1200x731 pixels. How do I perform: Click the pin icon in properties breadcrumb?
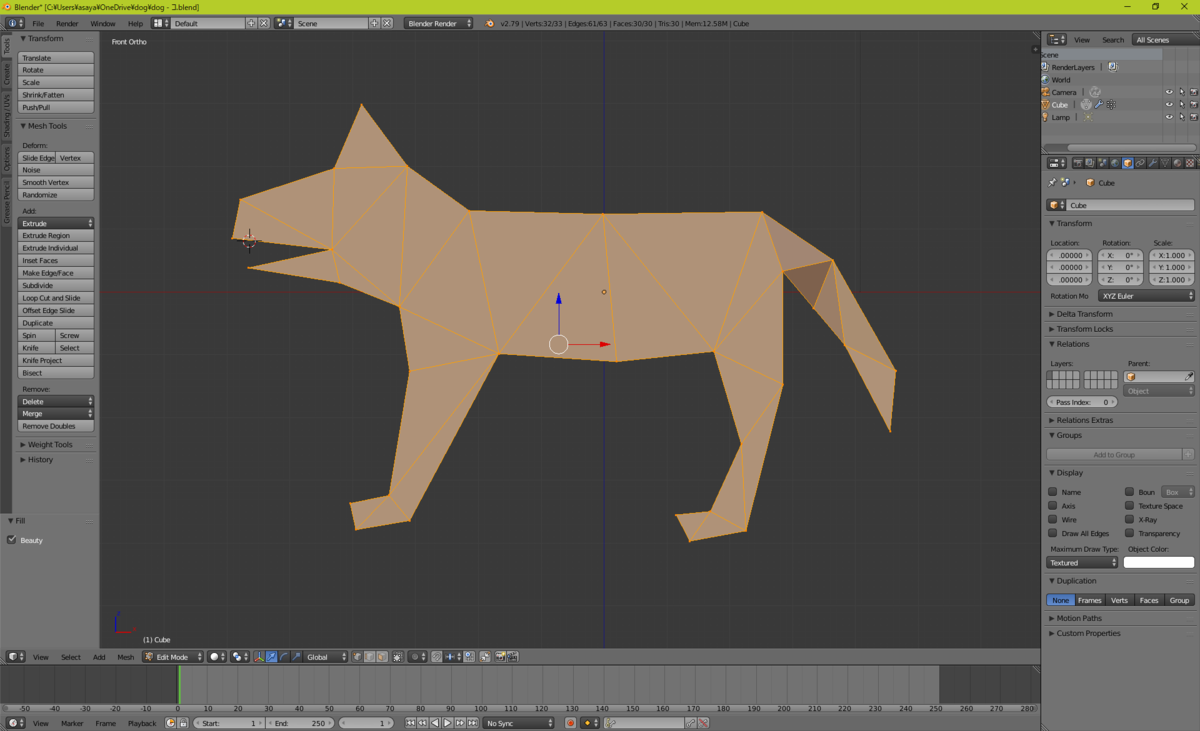(1052, 183)
